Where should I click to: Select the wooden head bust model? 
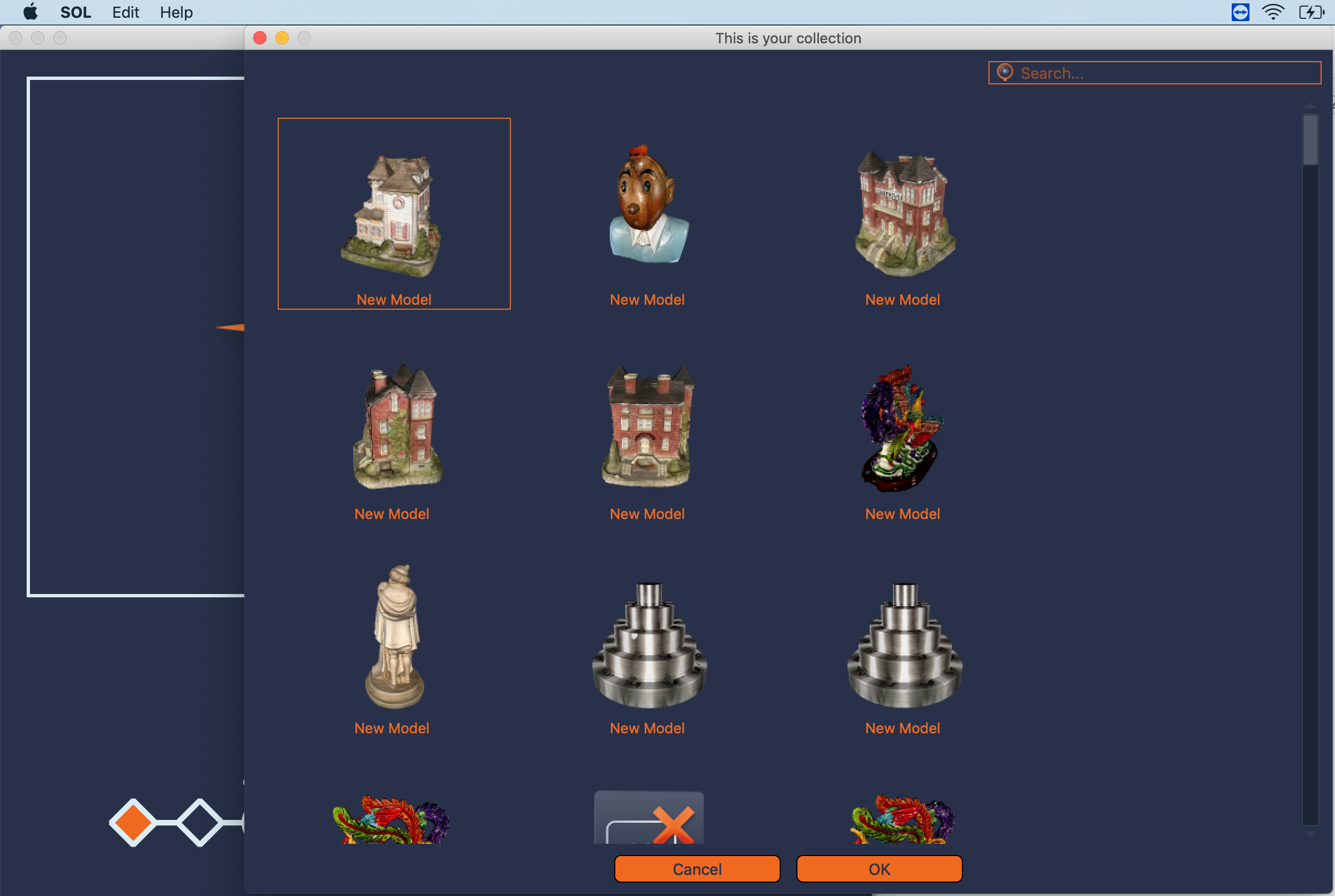649,204
